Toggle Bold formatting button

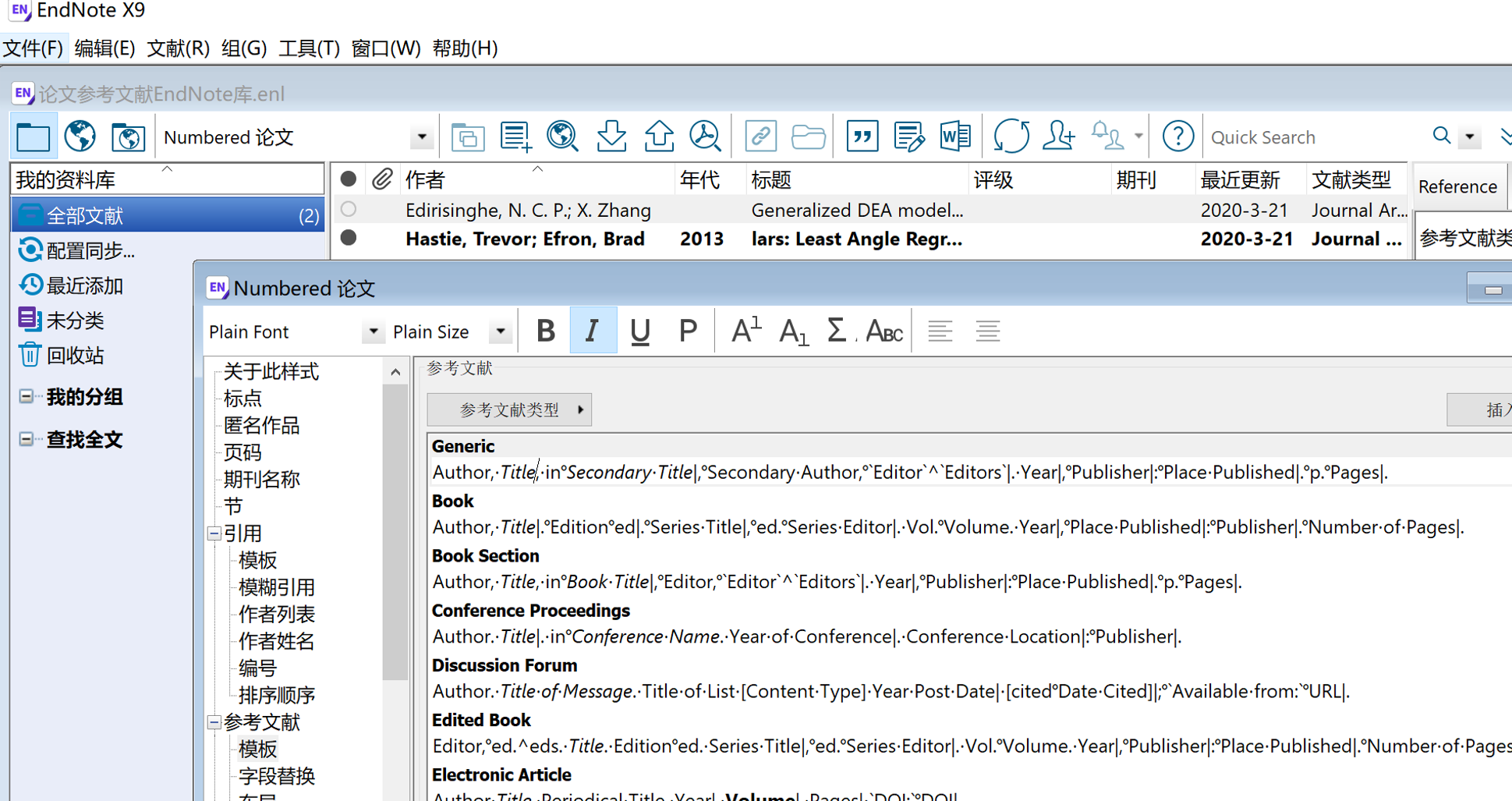pyautogui.click(x=546, y=331)
